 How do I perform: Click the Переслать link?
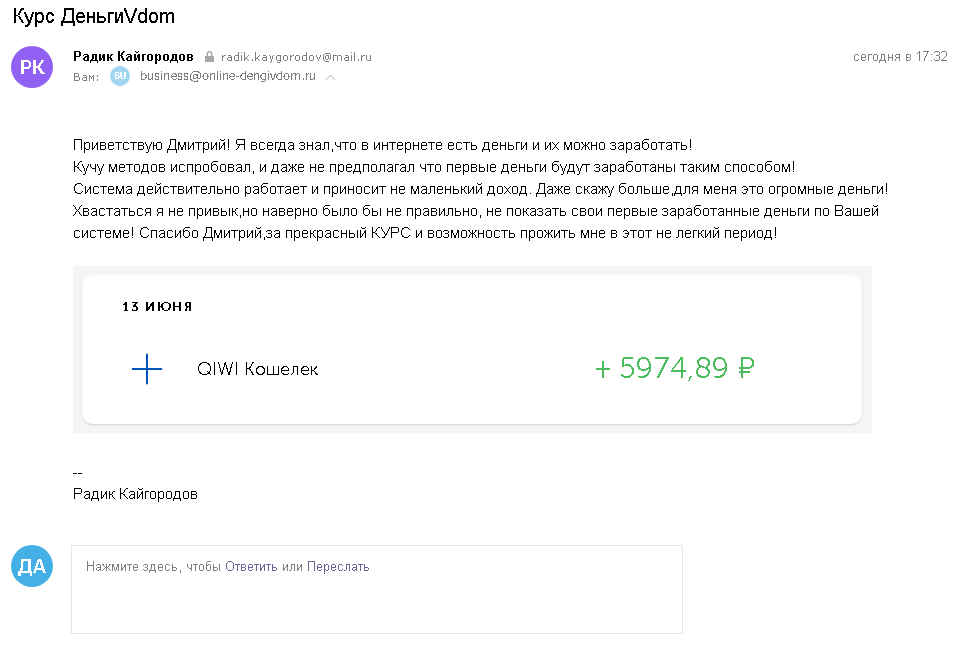338,566
